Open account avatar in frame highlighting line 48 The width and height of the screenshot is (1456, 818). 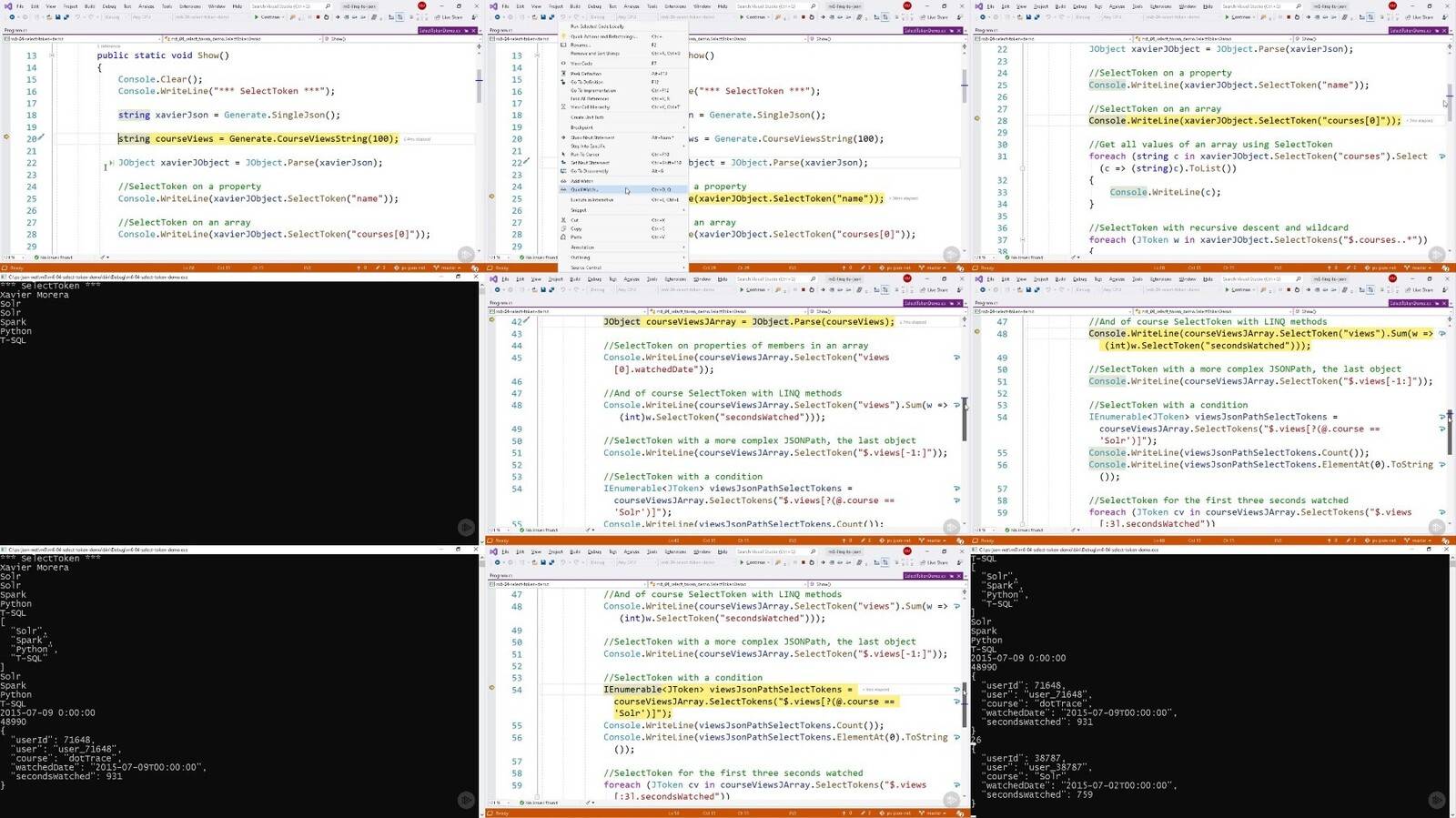click(1393, 278)
